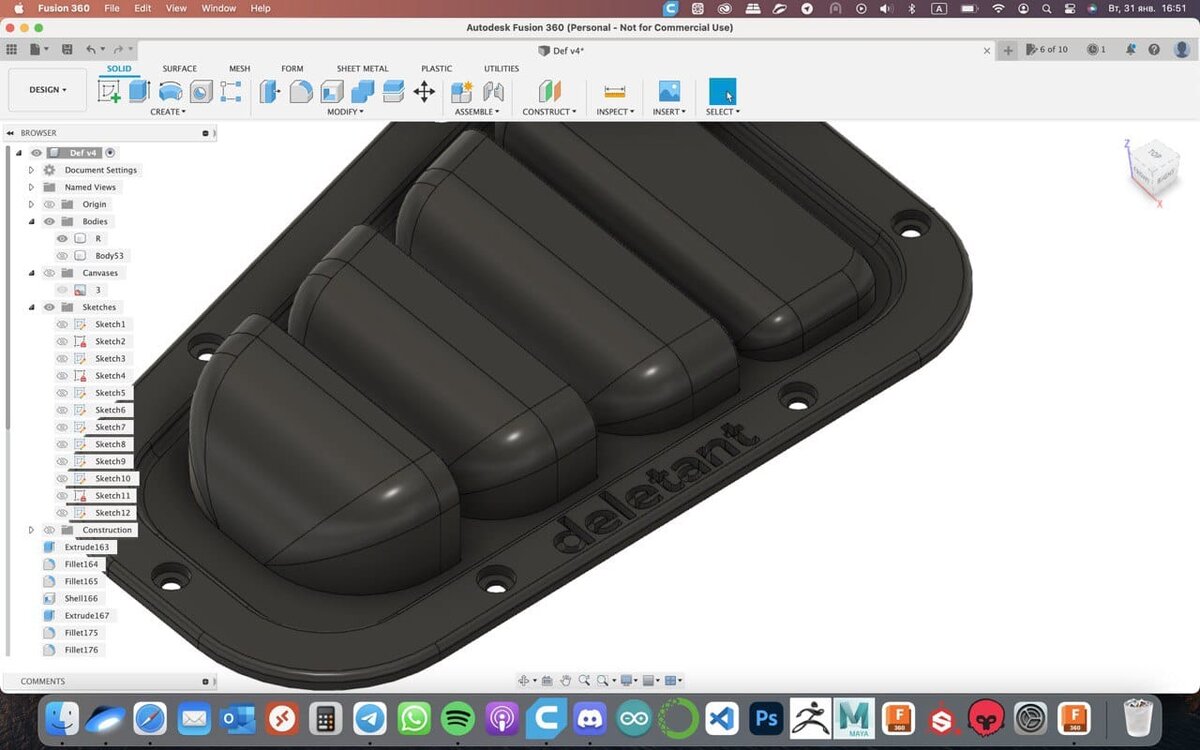Screen dimensions: 1200x750
Task: Click the Measure tool icon
Action: click(x=615, y=92)
